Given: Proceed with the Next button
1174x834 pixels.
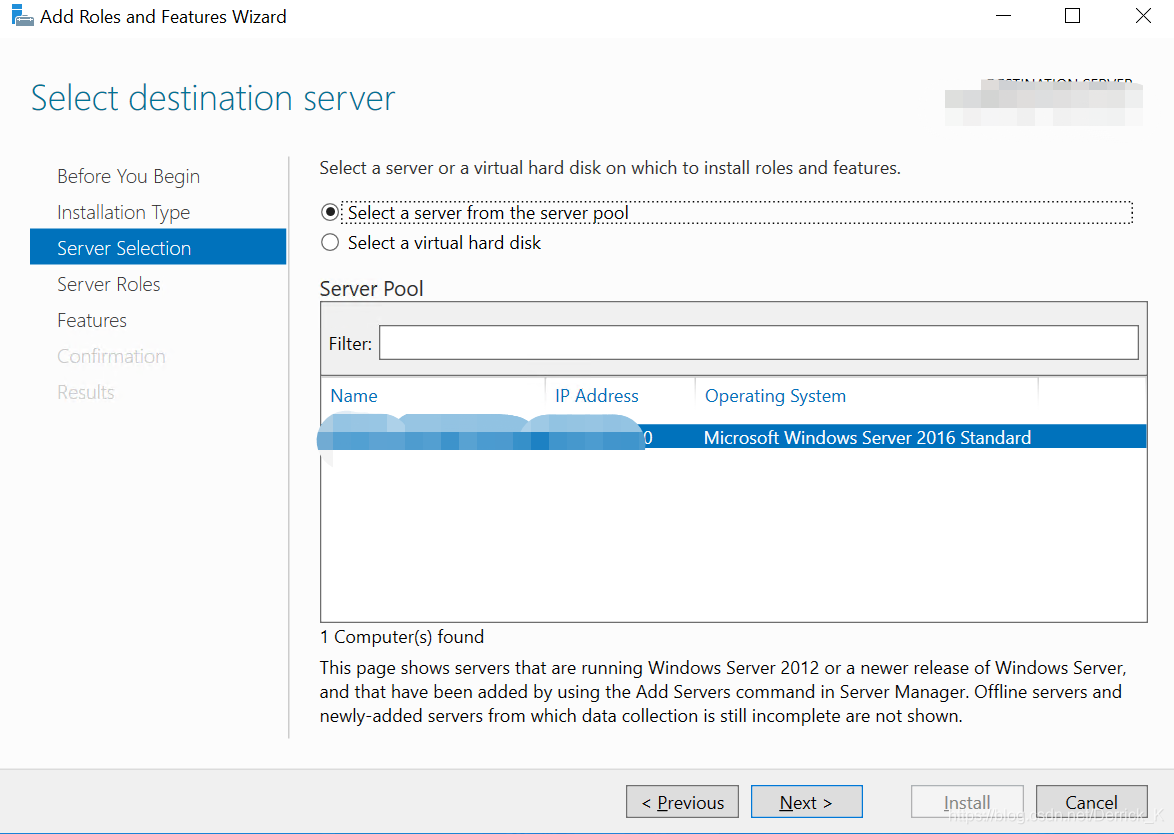Looking at the screenshot, I should click(x=806, y=802).
